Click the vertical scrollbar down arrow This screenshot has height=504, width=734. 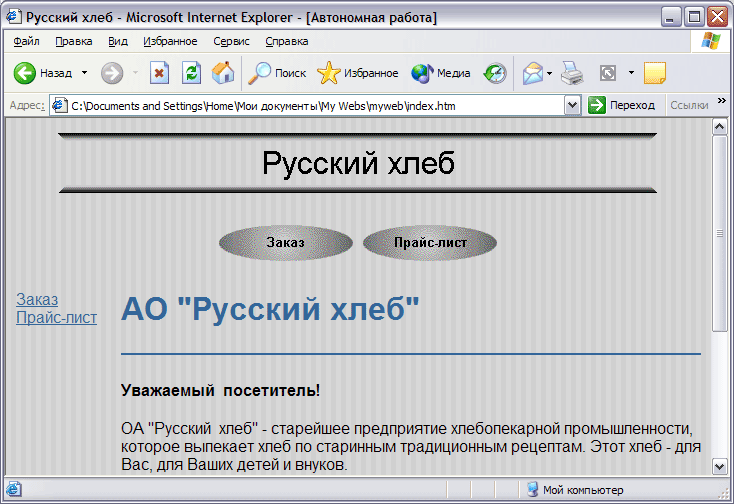[719, 466]
